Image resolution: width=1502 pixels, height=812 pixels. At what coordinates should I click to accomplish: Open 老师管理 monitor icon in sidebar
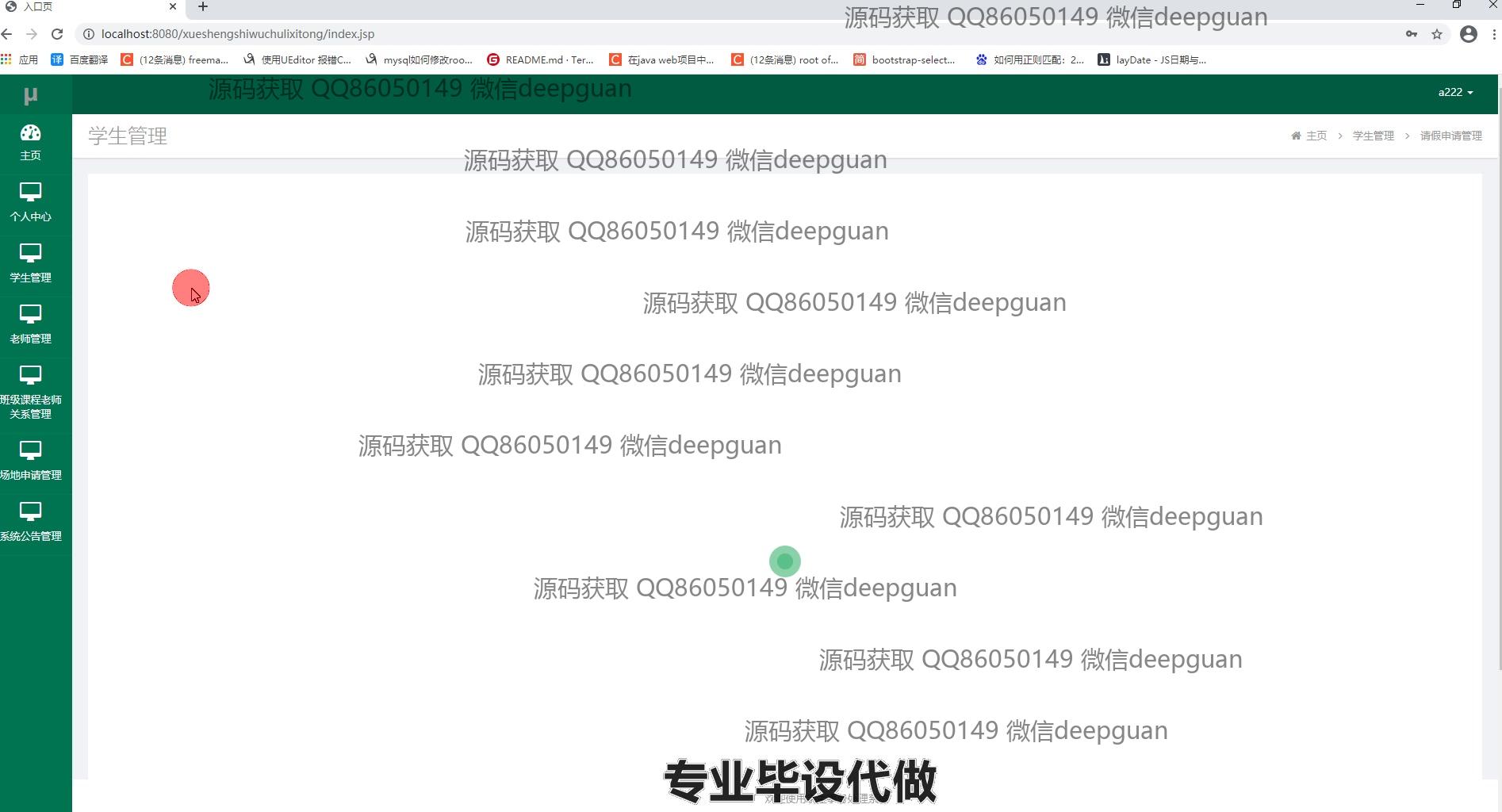30,314
